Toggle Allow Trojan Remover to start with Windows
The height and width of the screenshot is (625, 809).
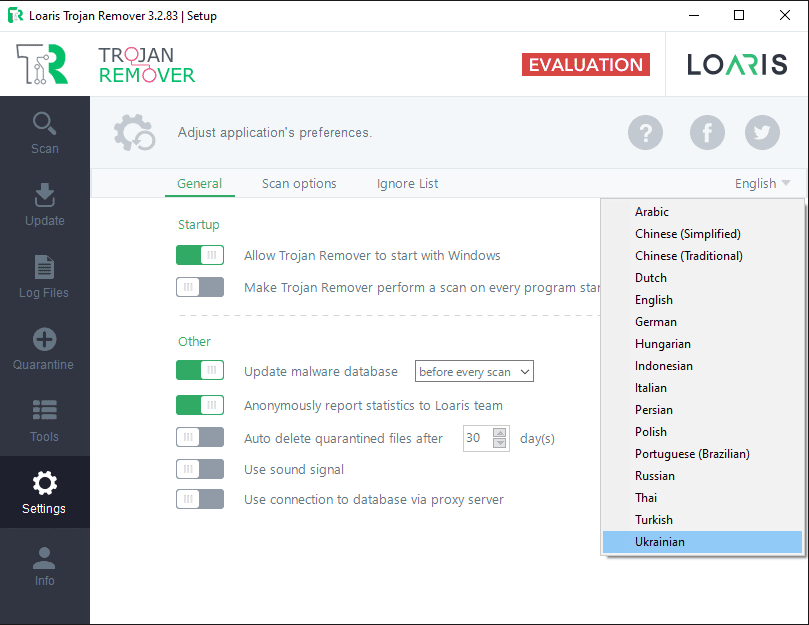pos(200,255)
